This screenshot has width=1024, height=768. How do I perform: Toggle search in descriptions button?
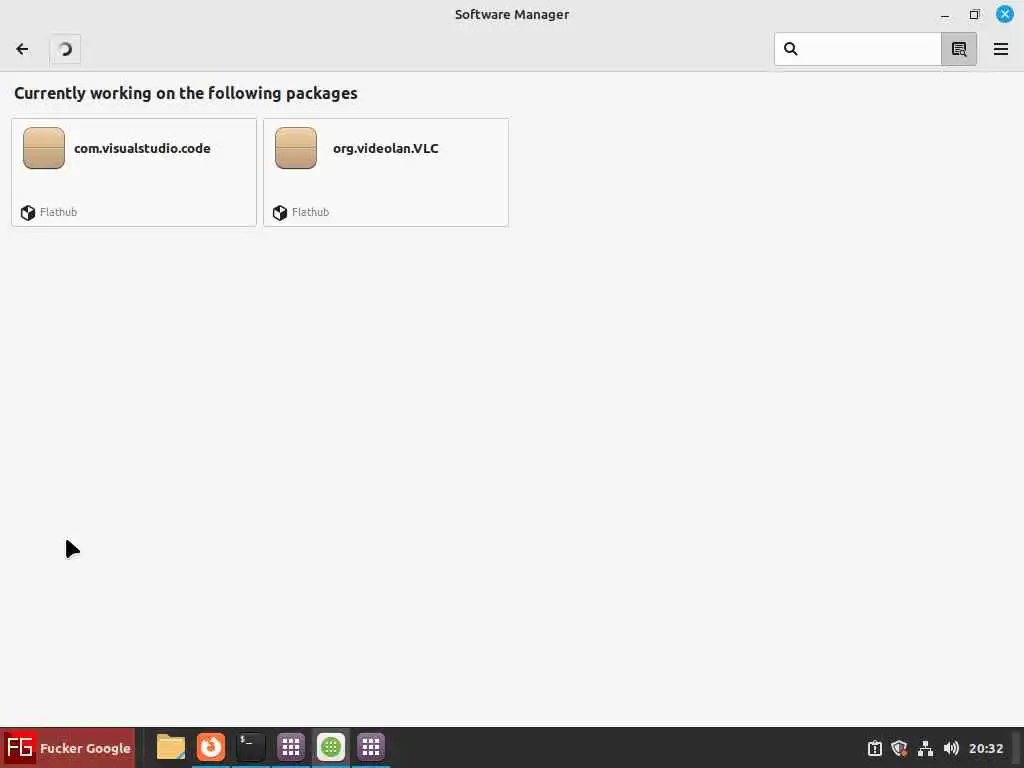tap(959, 49)
